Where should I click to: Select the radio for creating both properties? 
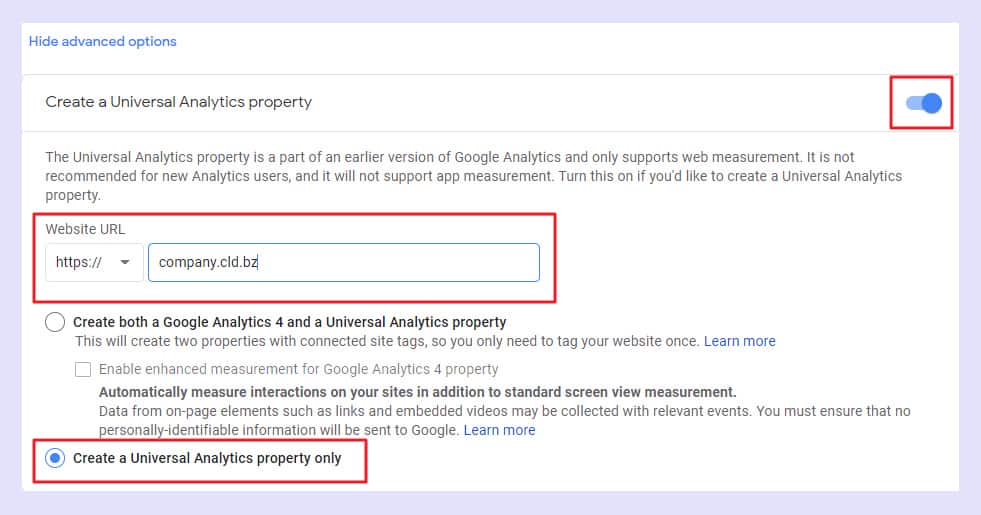pyautogui.click(x=55, y=322)
